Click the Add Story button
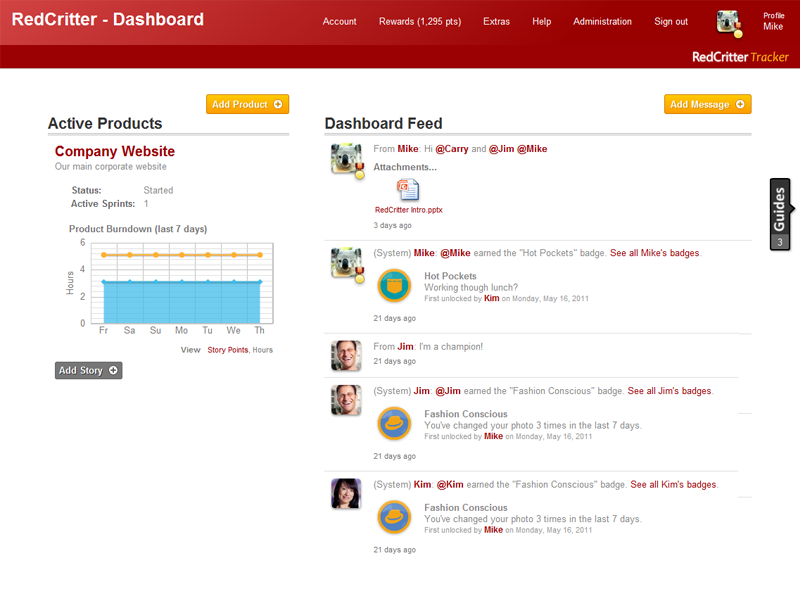 88,370
